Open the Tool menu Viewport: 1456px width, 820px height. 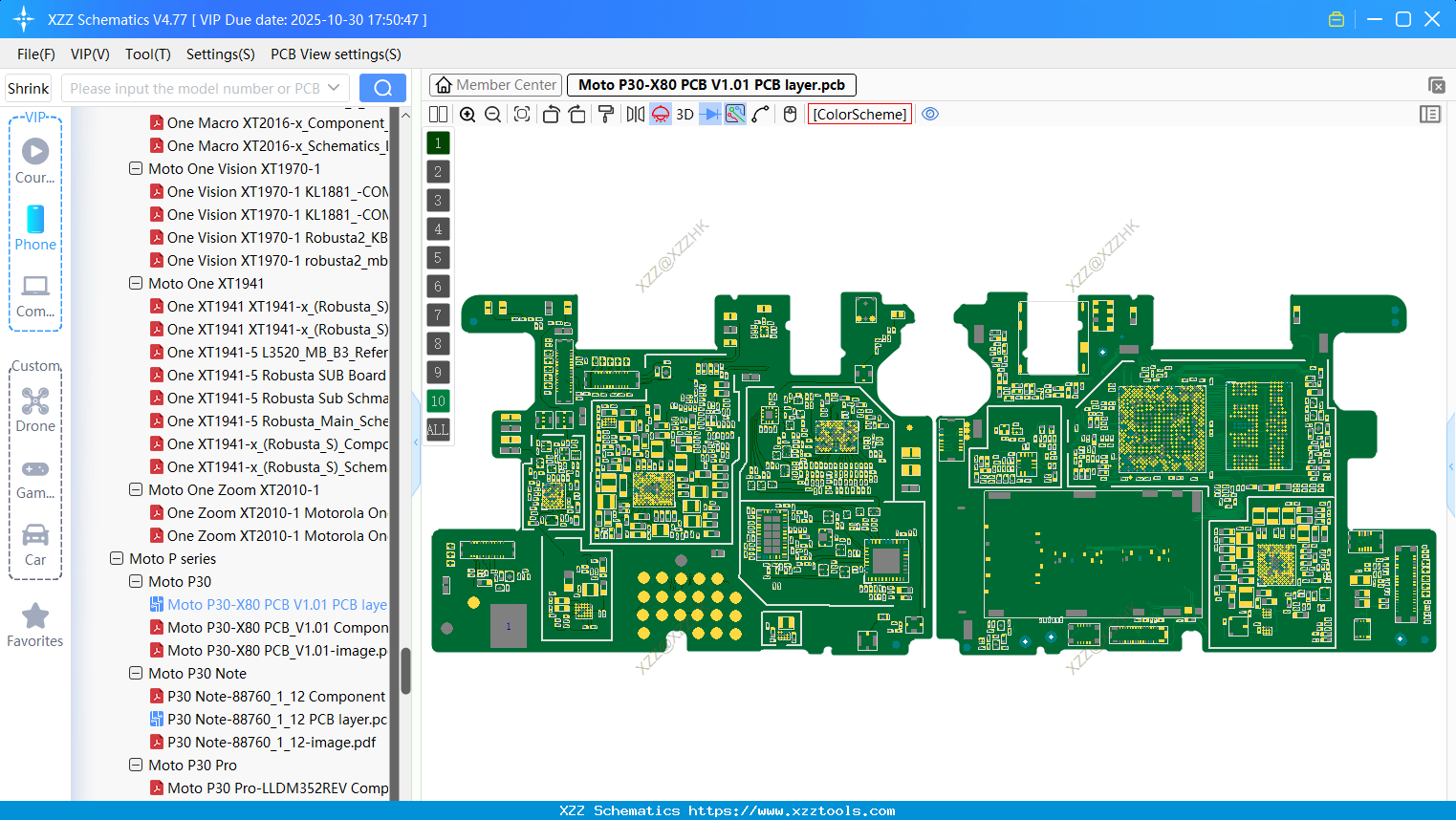point(147,54)
